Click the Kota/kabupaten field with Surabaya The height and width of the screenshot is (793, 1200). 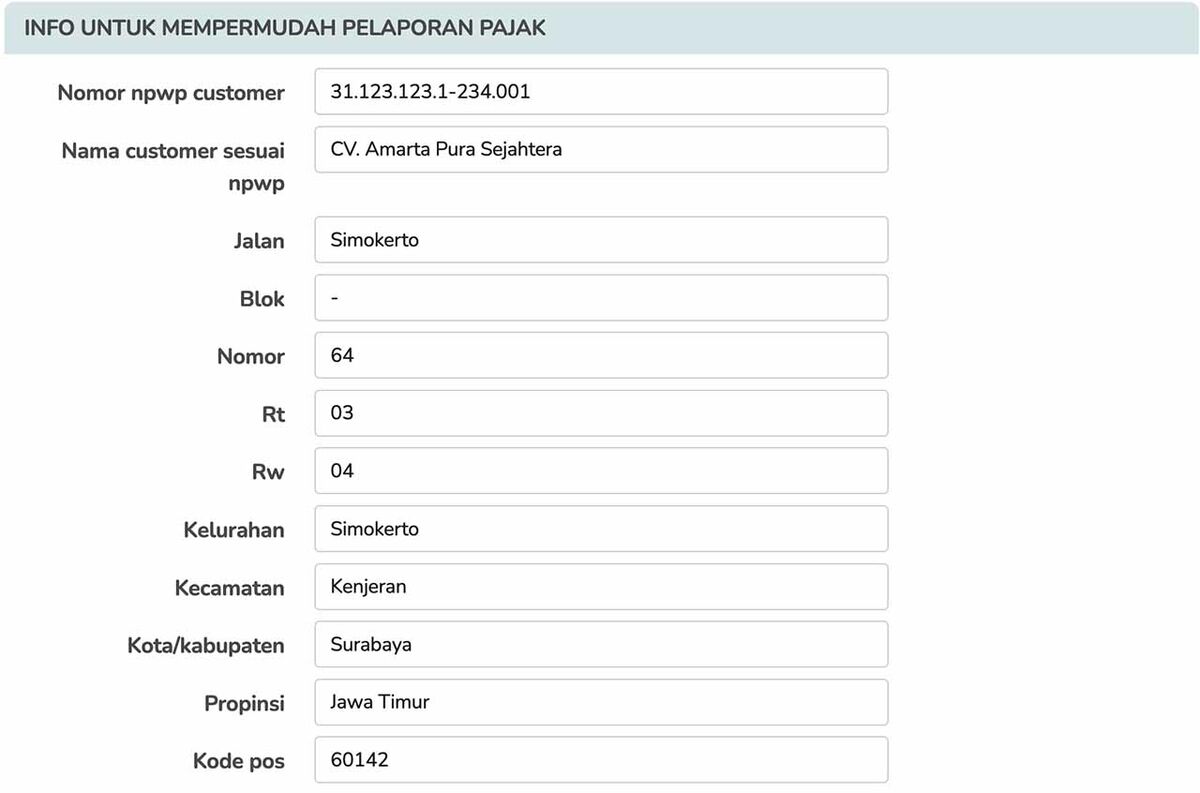coord(600,645)
